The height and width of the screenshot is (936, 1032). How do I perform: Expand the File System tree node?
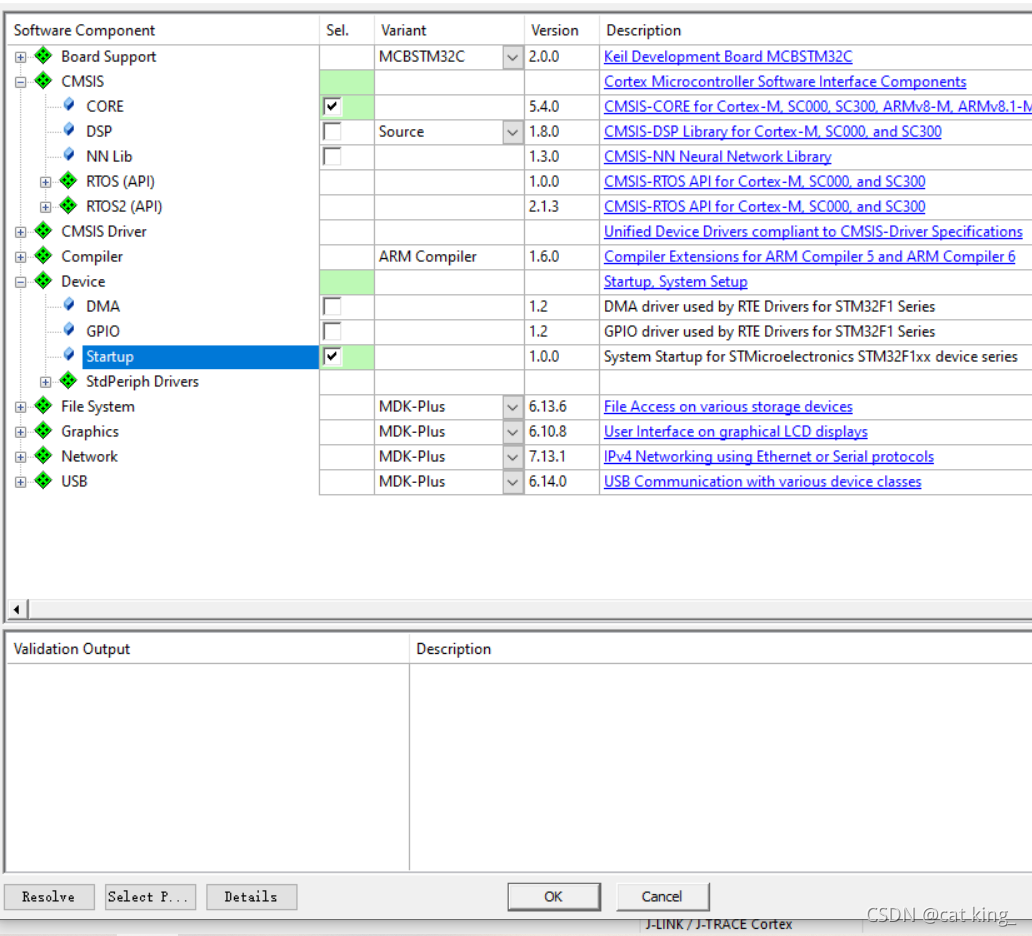pos(20,407)
